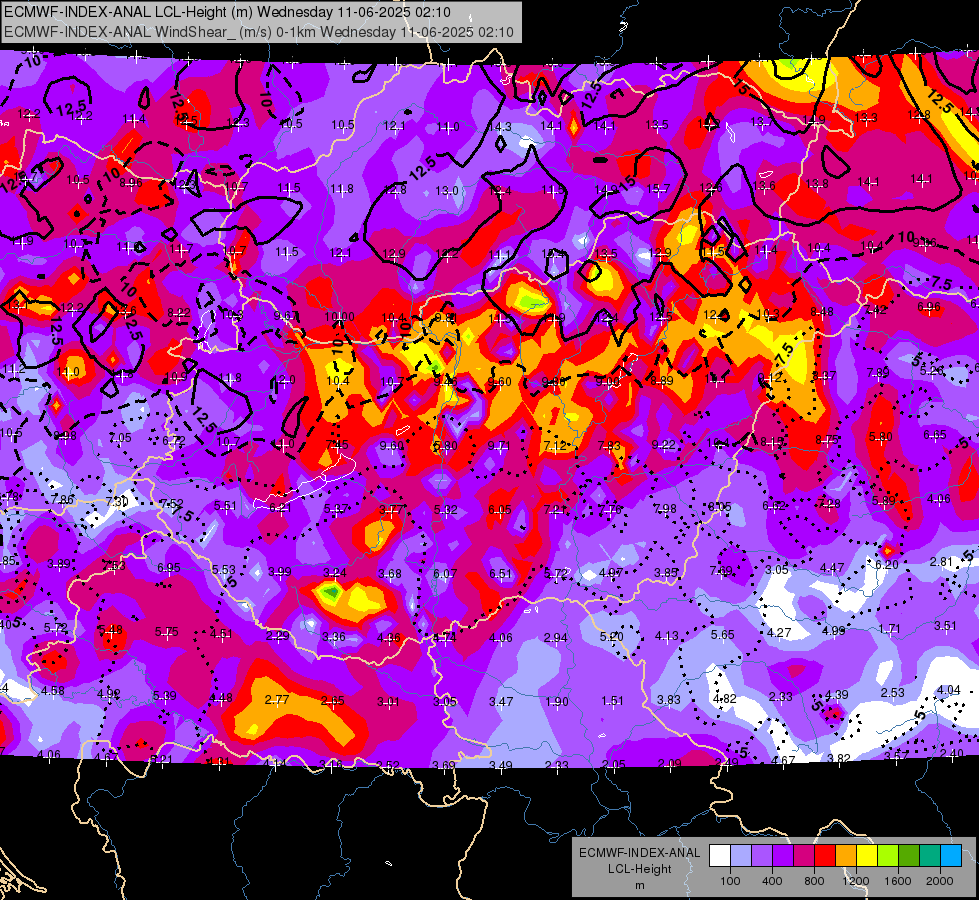
Task: Click the grid value 15.7
Action: 658,188
